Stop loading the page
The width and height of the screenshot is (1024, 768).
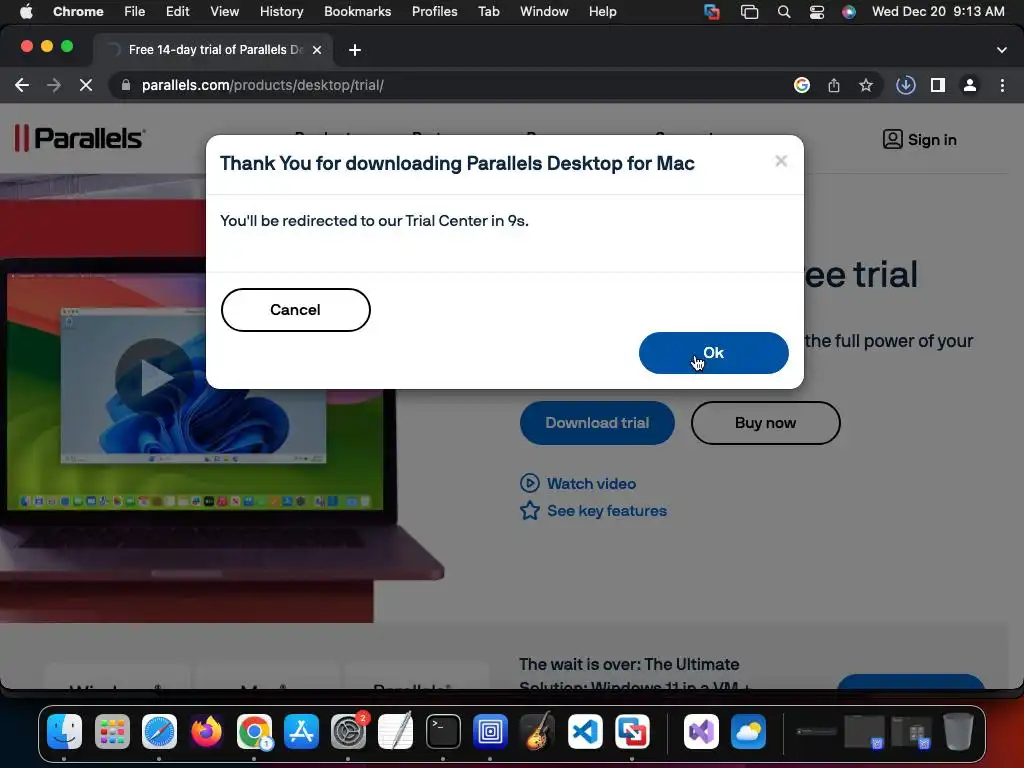pyautogui.click(x=86, y=85)
